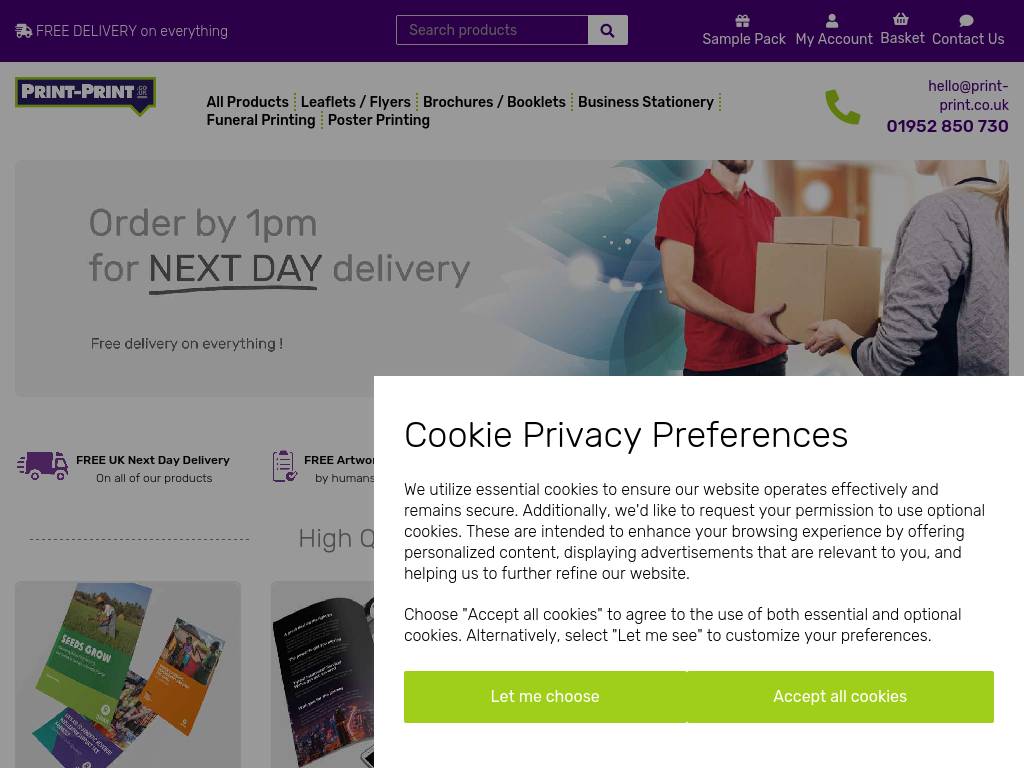The image size is (1024, 768).
Task: Click the delivery truck icon
Action: coord(43,466)
